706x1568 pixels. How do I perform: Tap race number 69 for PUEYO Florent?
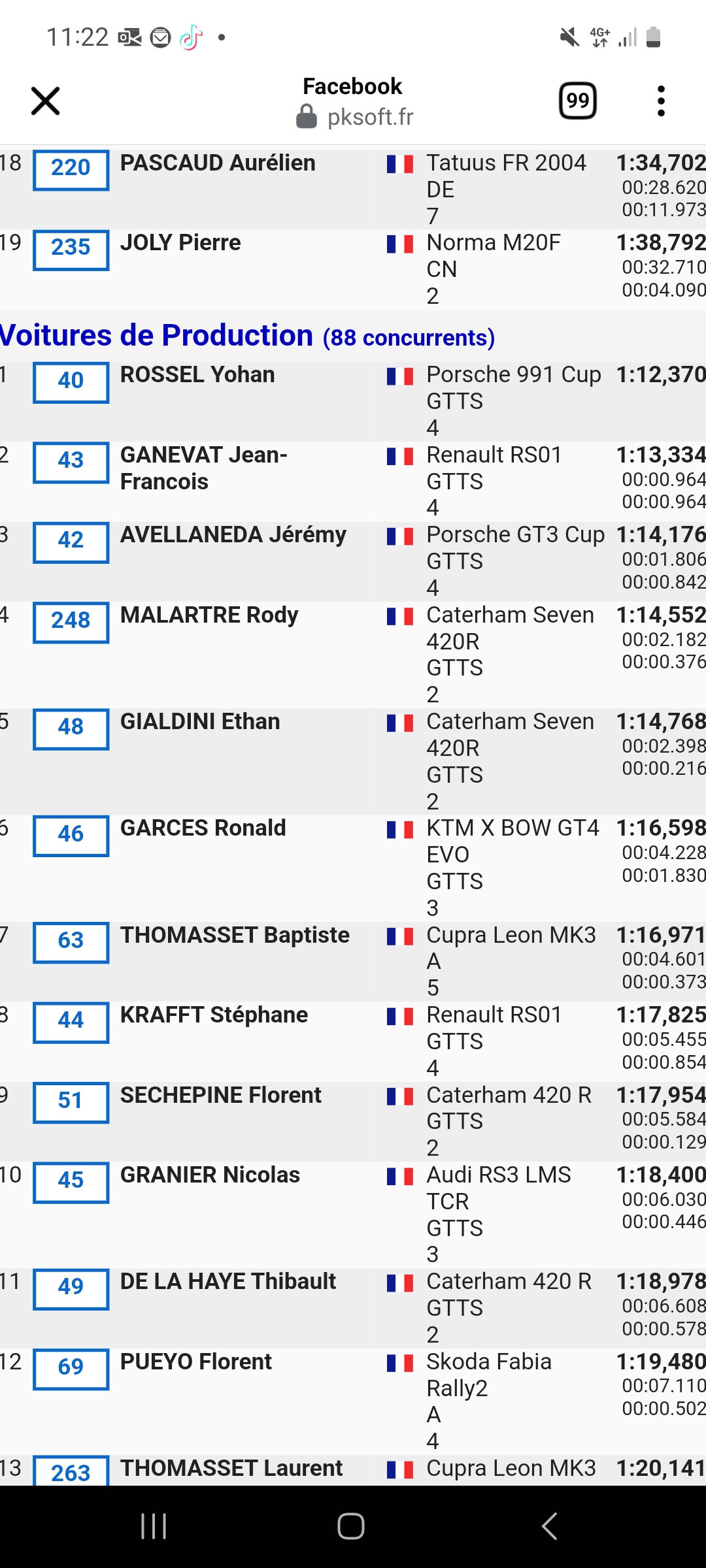click(x=71, y=1369)
